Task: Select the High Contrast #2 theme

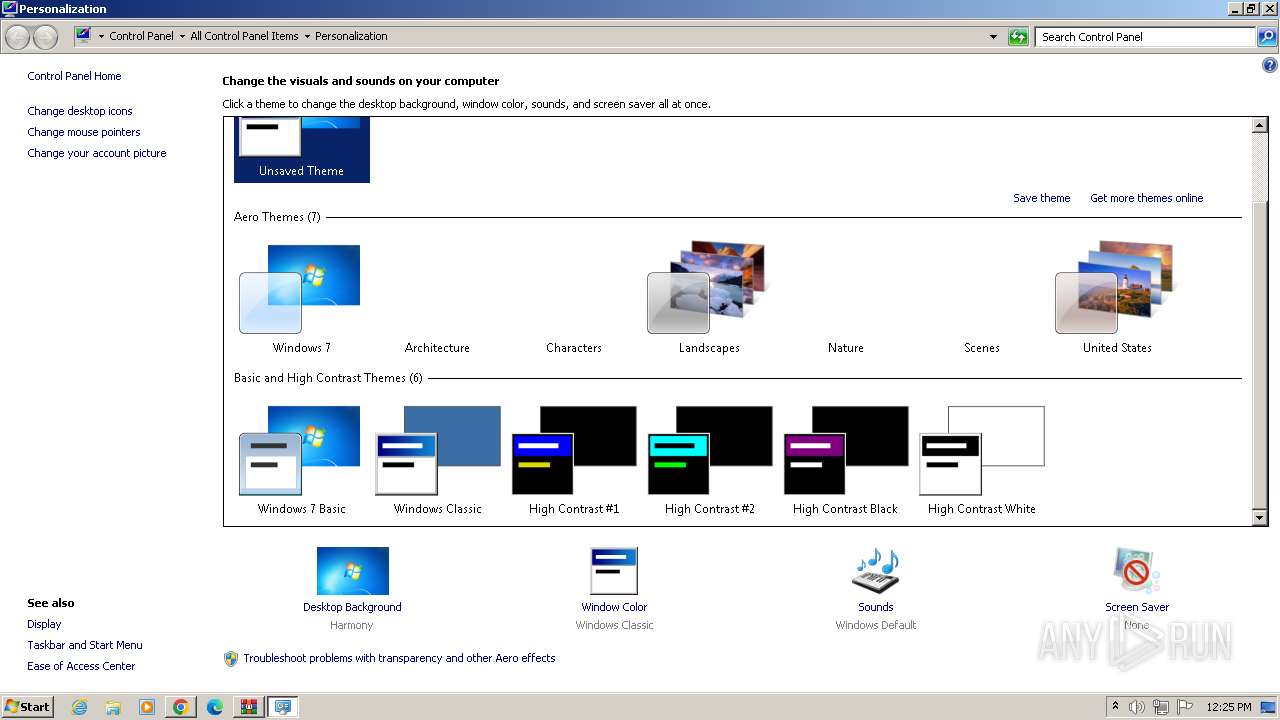Action: tap(710, 450)
